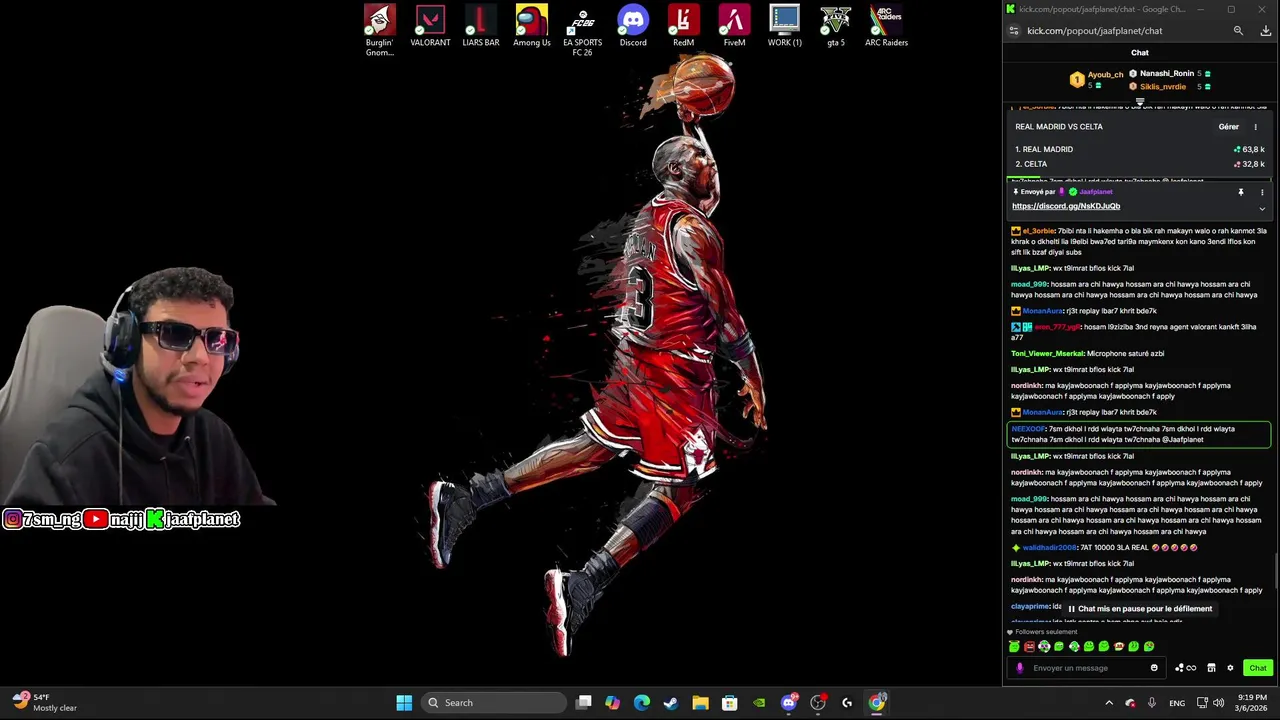
Task: Open the clock showing 9:19 PM
Action: (x=1252, y=703)
